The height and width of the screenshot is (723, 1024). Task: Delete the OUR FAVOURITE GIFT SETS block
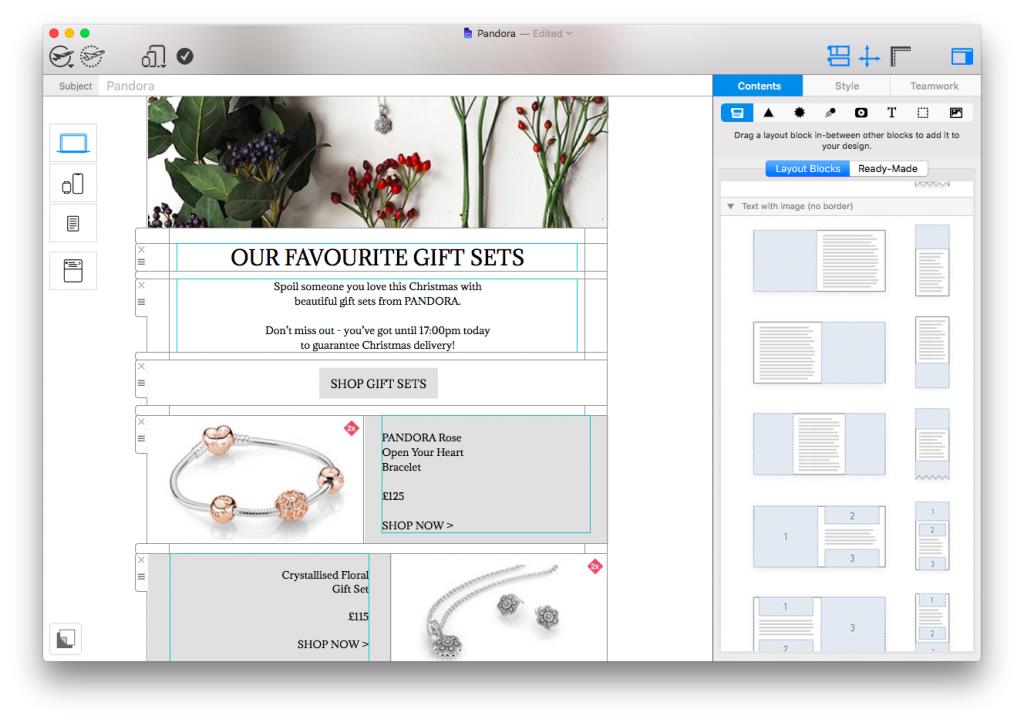point(141,250)
